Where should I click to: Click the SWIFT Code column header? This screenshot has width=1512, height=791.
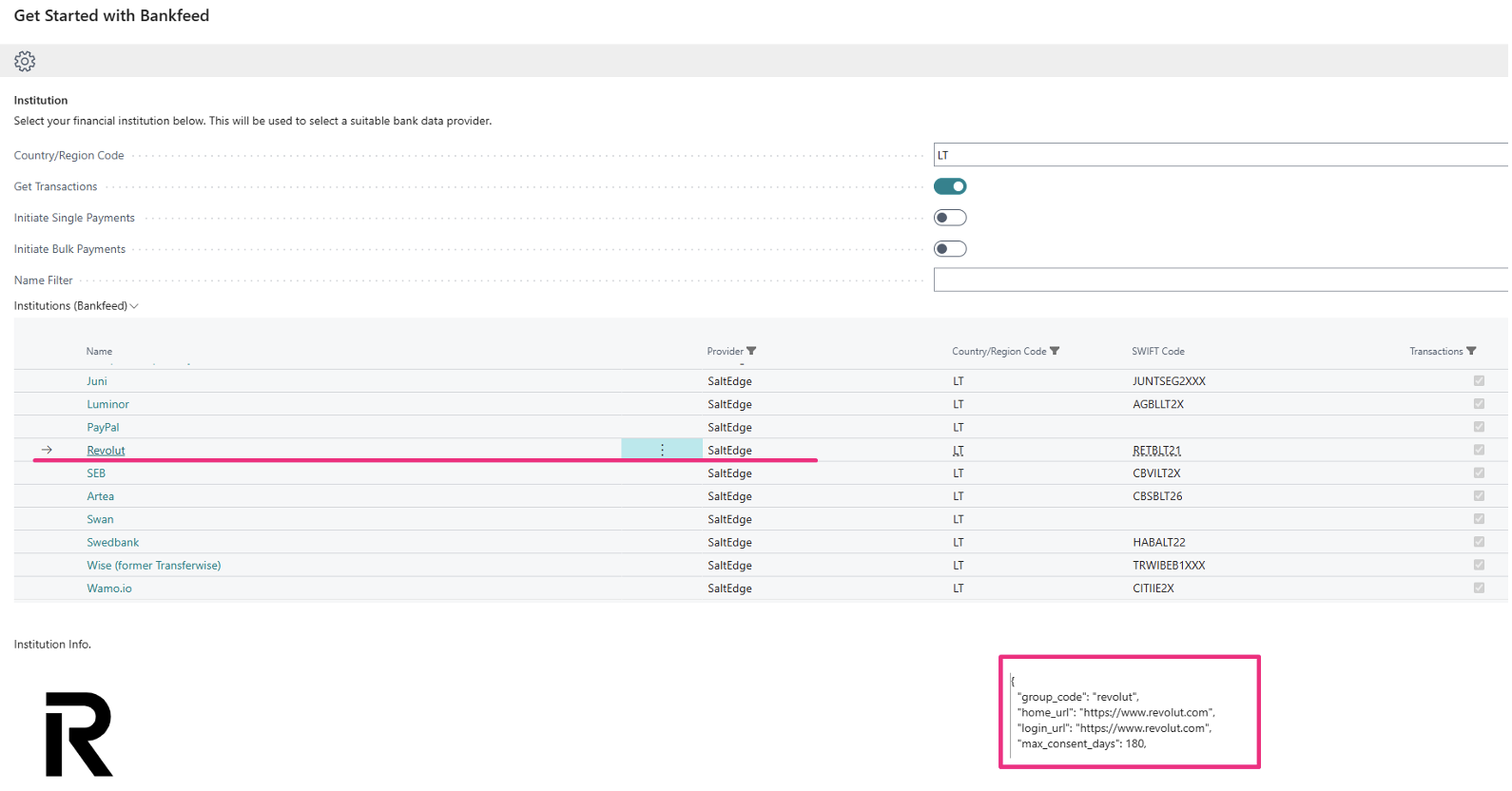click(x=1158, y=352)
